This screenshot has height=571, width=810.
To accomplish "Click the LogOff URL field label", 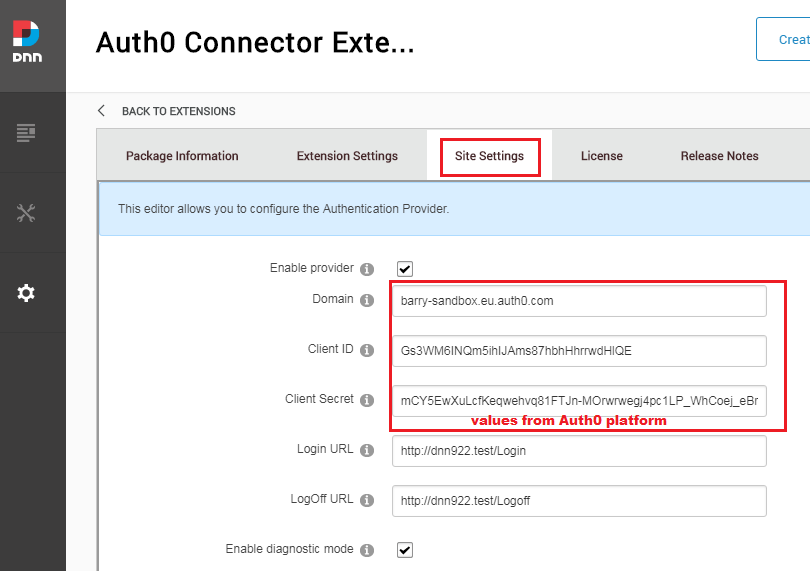I will tap(322, 499).
